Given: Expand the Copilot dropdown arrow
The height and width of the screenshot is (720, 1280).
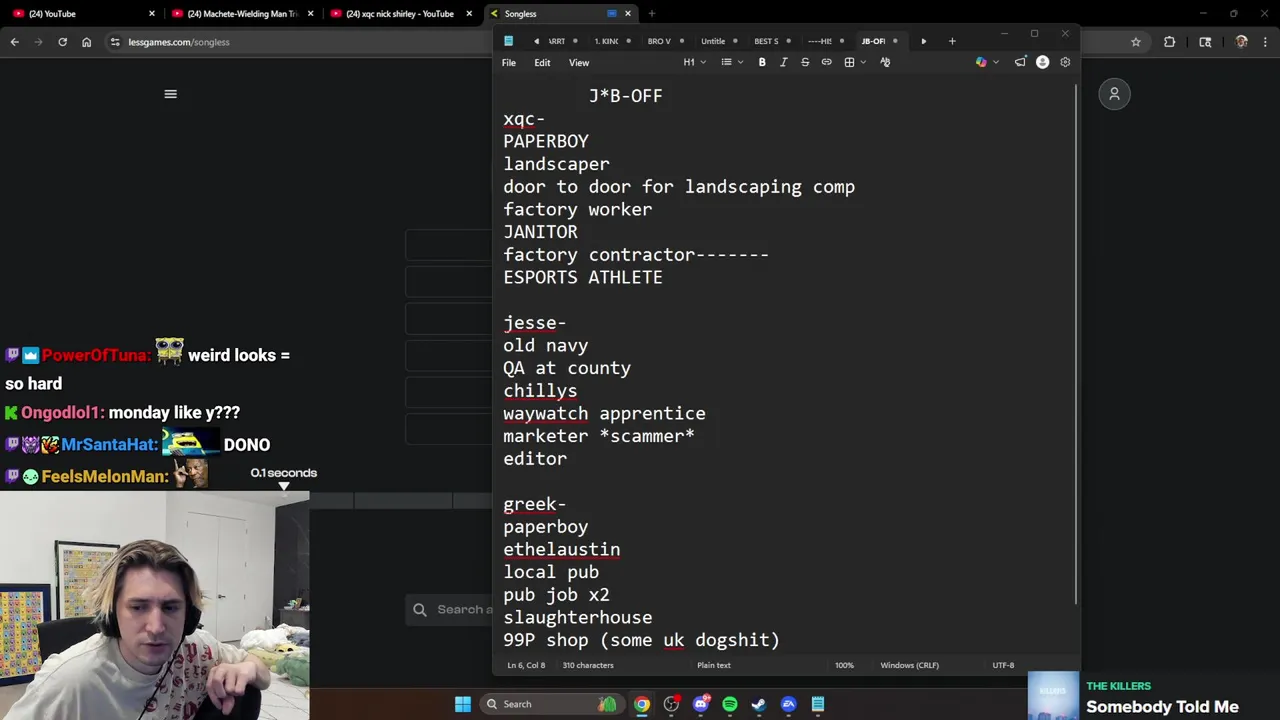Looking at the screenshot, I should pyautogui.click(x=996, y=62).
